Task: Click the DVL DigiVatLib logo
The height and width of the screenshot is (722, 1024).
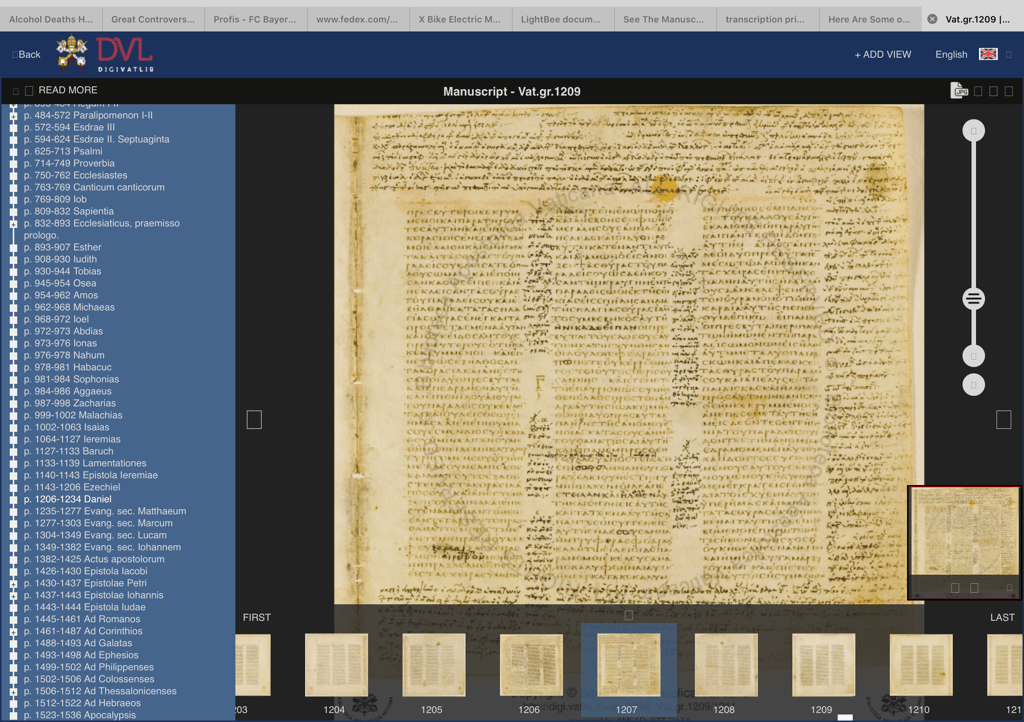Action: (125, 54)
